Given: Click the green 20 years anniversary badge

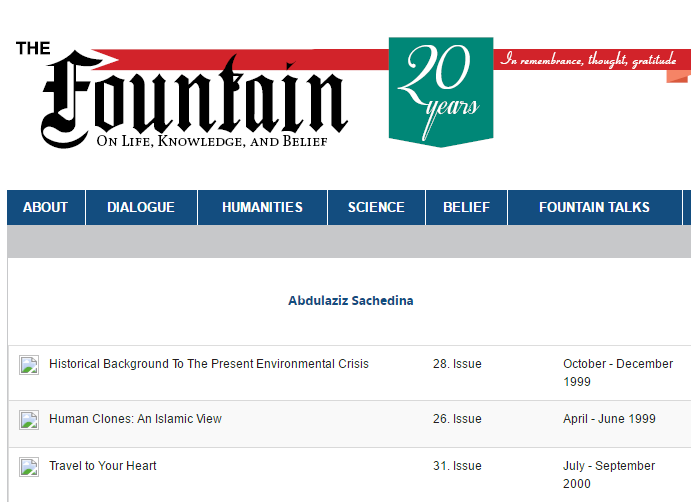Looking at the screenshot, I should pyautogui.click(x=440, y=91).
